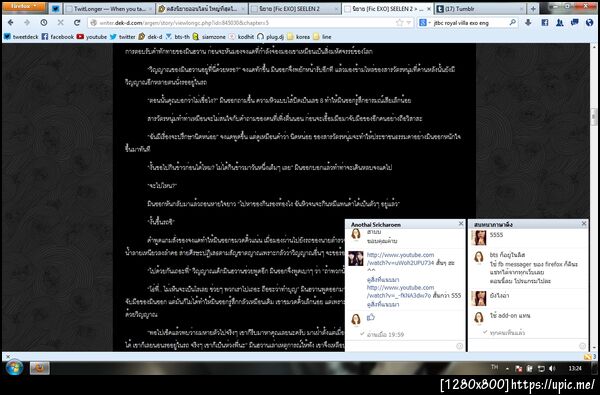
Task: Open Facebook notifications globe icon
Action: pyautogui.click(x=590, y=23)
